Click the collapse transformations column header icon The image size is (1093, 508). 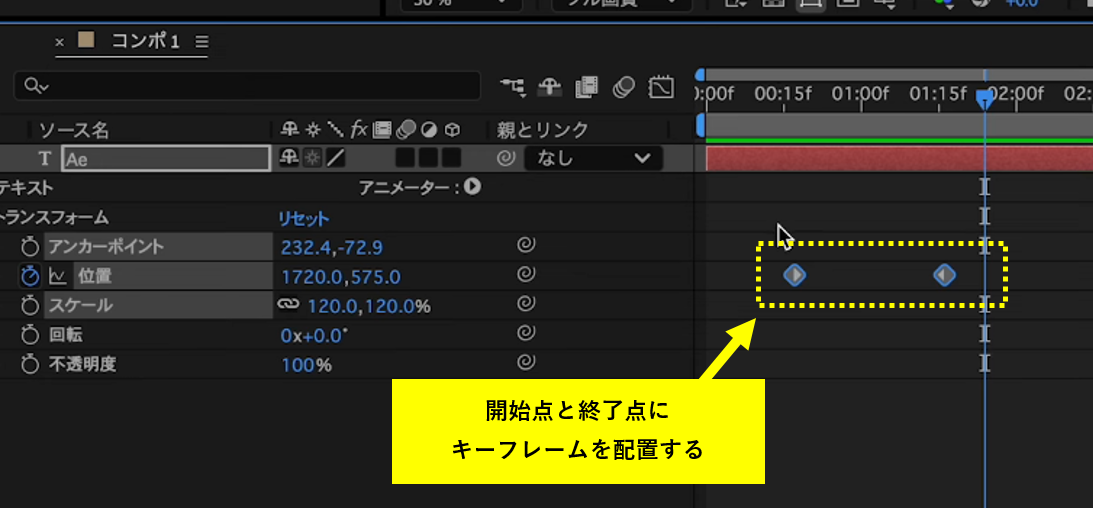click(313, 130)
